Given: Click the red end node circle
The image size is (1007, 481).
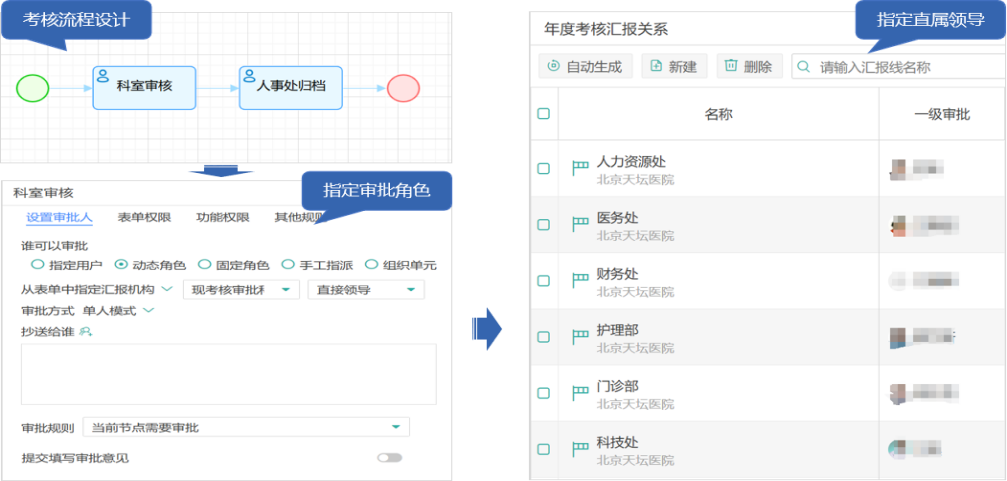Looking at the screenshot, I should (x=403, y=88).
